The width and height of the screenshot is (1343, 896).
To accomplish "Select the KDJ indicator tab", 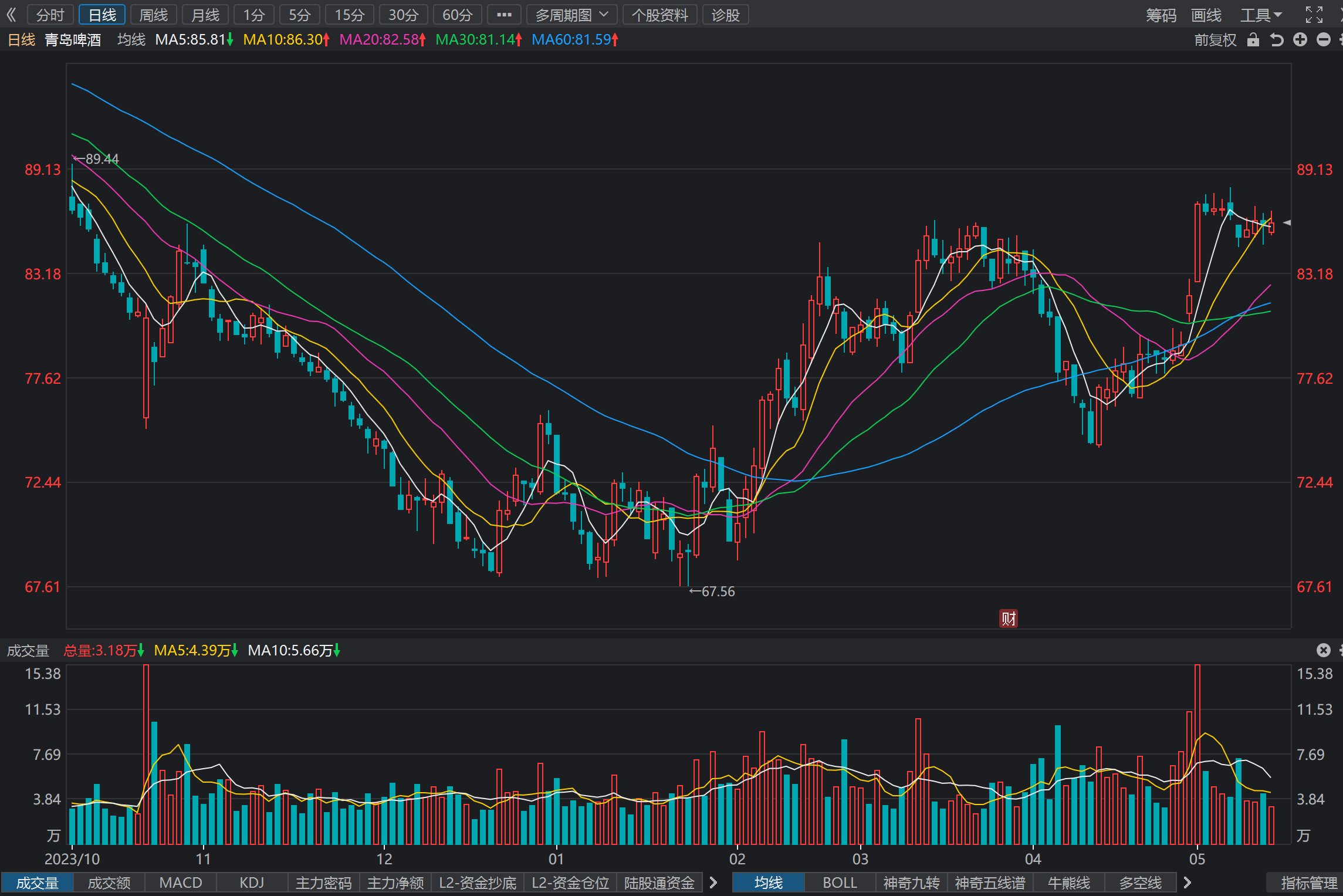I will pos(252,883).
